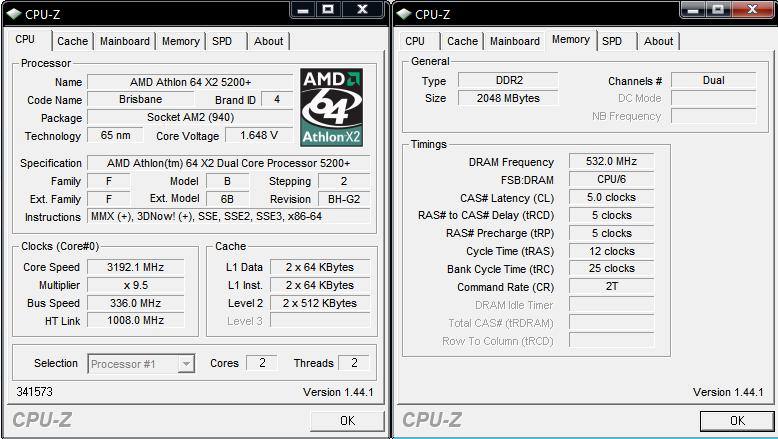778x439 pixels.
Task: Open the About tab in right CPU-Z window
Action: pyautogui.click(x=658, y=41)
